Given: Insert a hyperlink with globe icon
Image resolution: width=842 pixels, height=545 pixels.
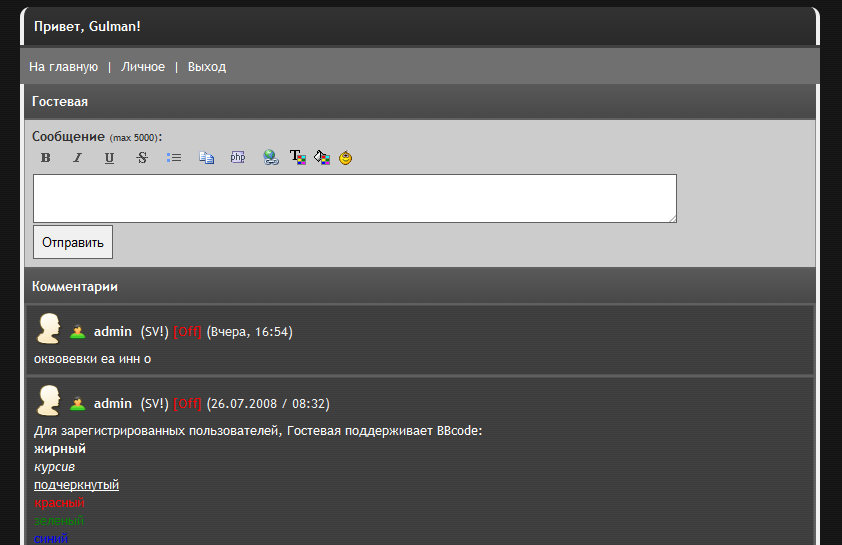Looking at the screenshot, I should (x=271, y=157).
